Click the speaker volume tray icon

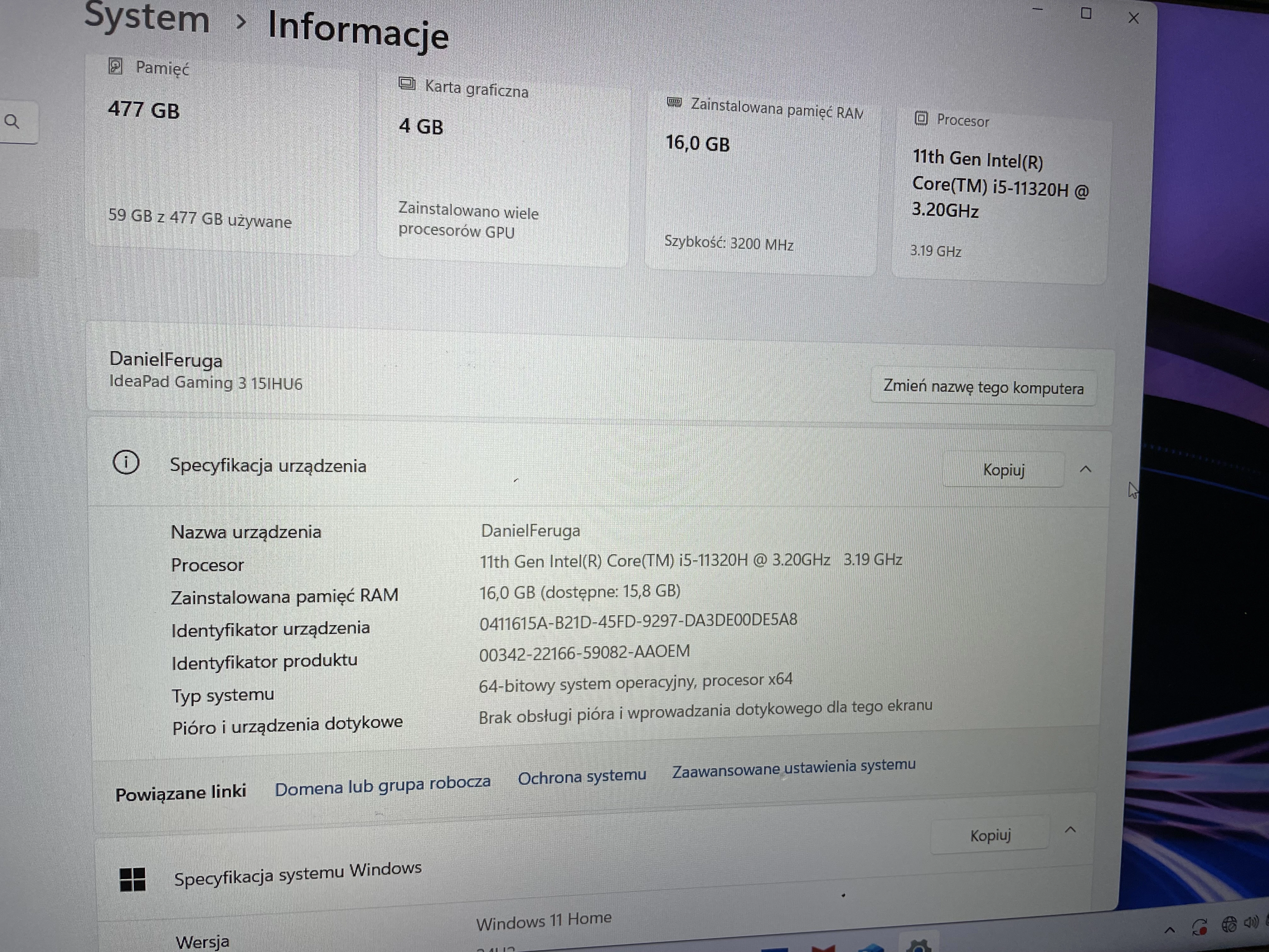pos(1251,922)
